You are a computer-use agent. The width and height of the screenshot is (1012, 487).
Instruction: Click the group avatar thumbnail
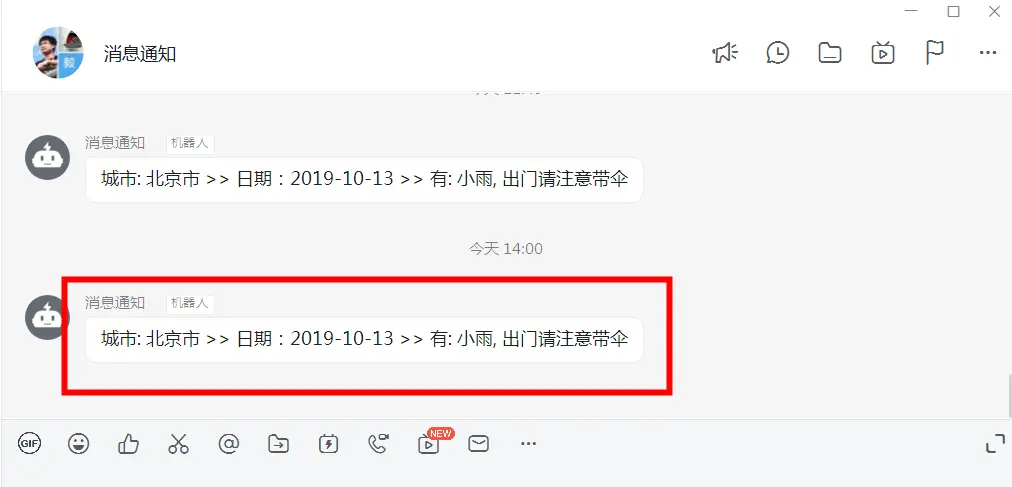click(x=58, y=53)
